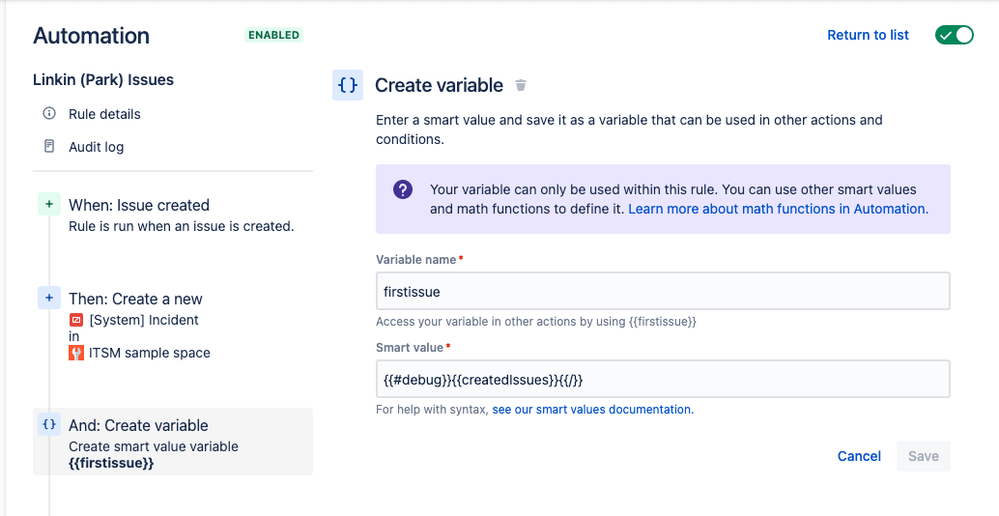Click the red Incident issue type icon
Screen dimensions: 999x516
coord(76,320)
